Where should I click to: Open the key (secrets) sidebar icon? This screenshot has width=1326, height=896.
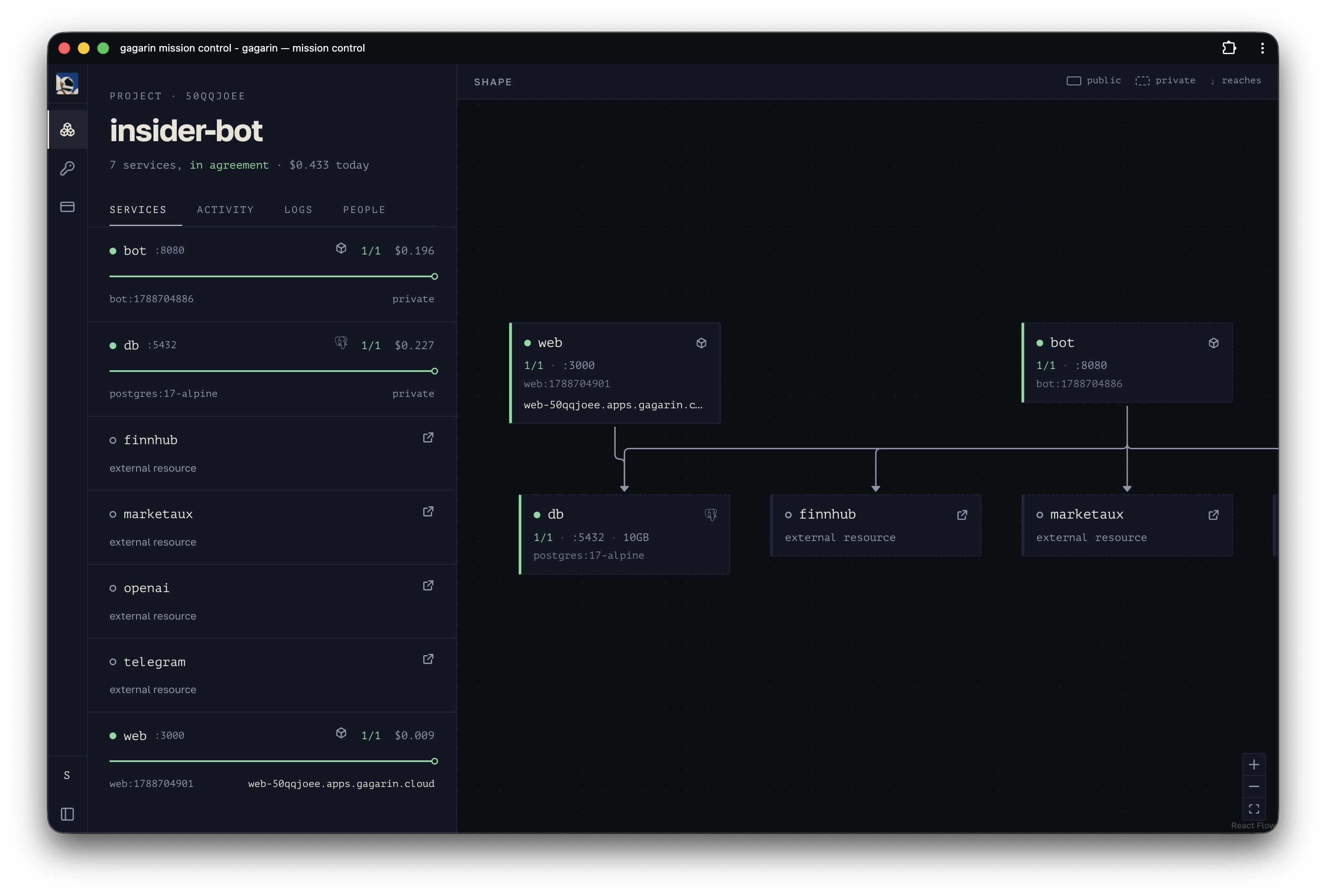(67, 168)
